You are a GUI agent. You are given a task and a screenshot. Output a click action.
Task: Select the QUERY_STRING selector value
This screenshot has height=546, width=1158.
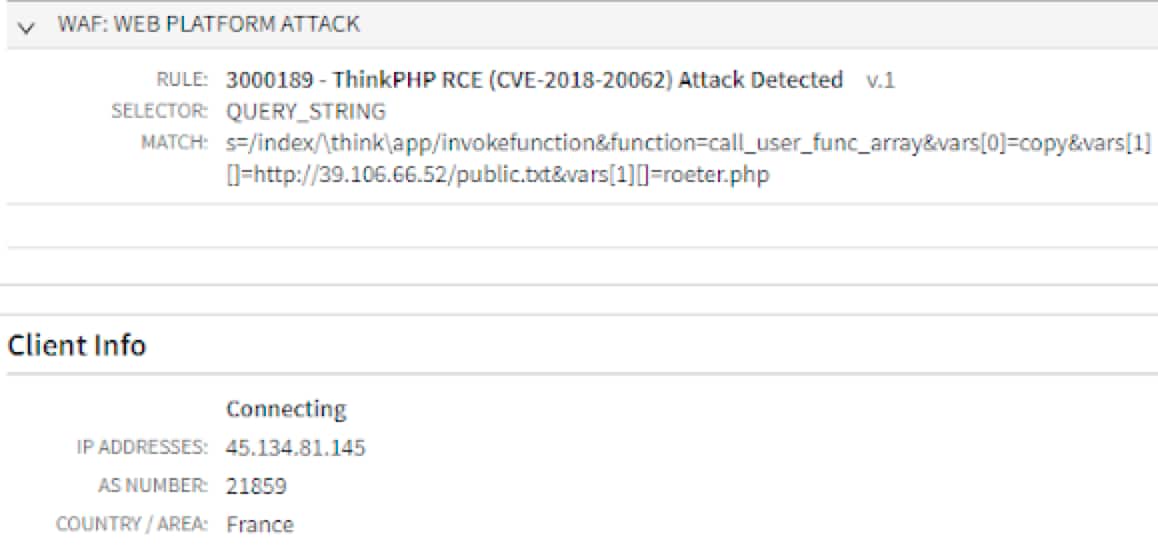coord(306,111)
